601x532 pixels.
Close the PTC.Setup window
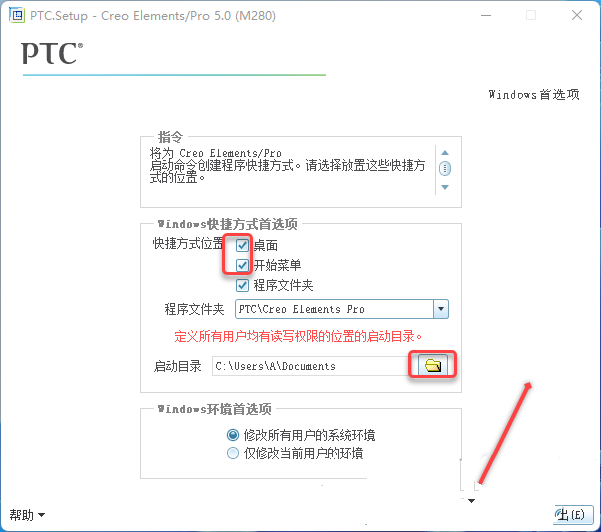coord(577,15)
